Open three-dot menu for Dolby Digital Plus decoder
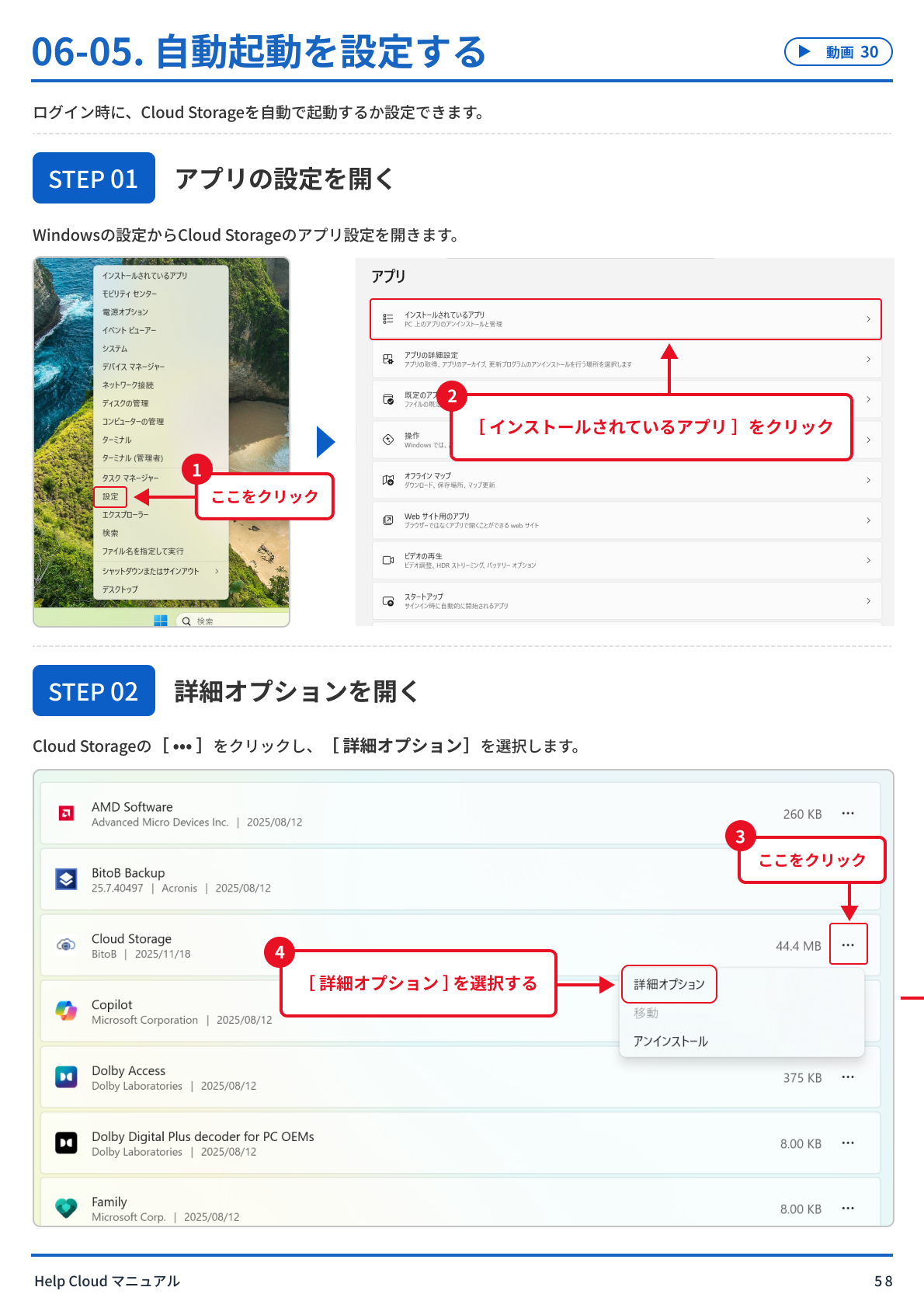Screen dimensions: 924x1308 pos(848,1143)
